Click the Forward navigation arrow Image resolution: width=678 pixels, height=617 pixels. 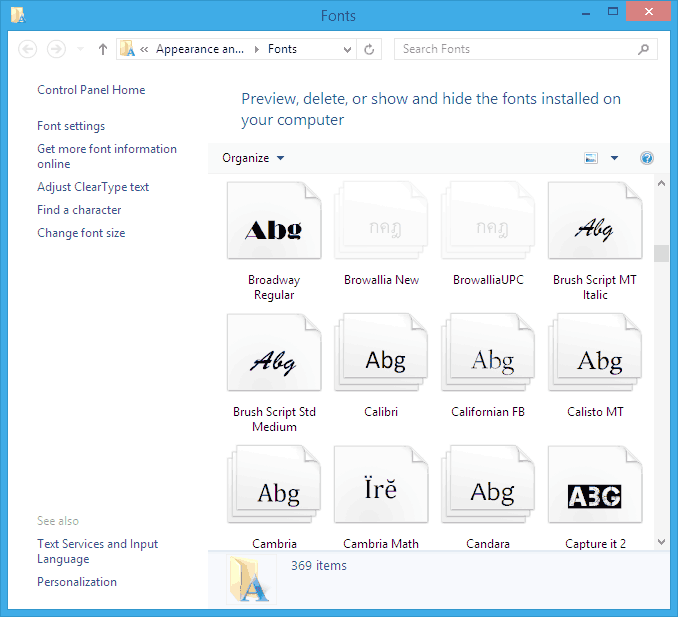tap(56, 49)
